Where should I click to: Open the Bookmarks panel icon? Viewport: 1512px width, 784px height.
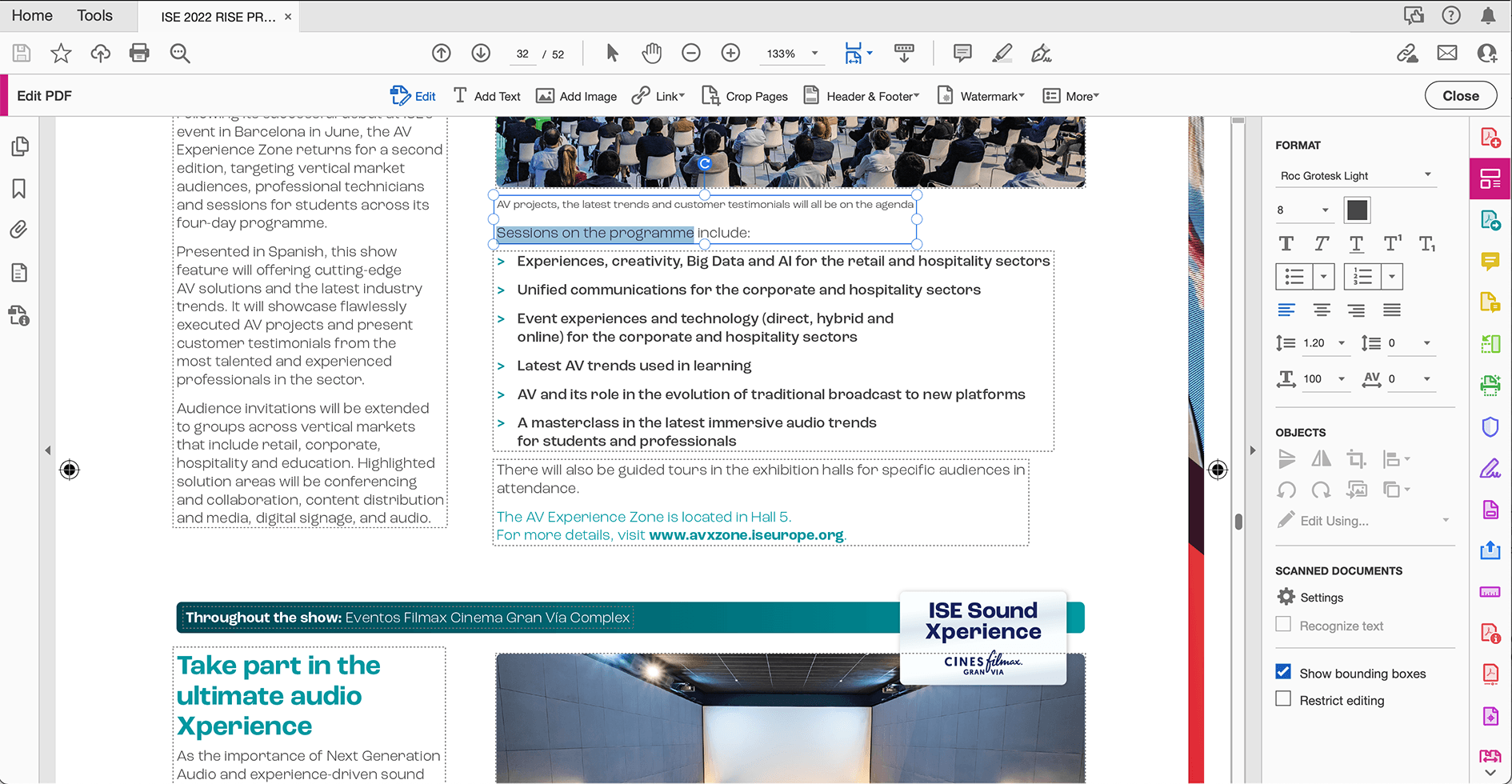[19, 189]
